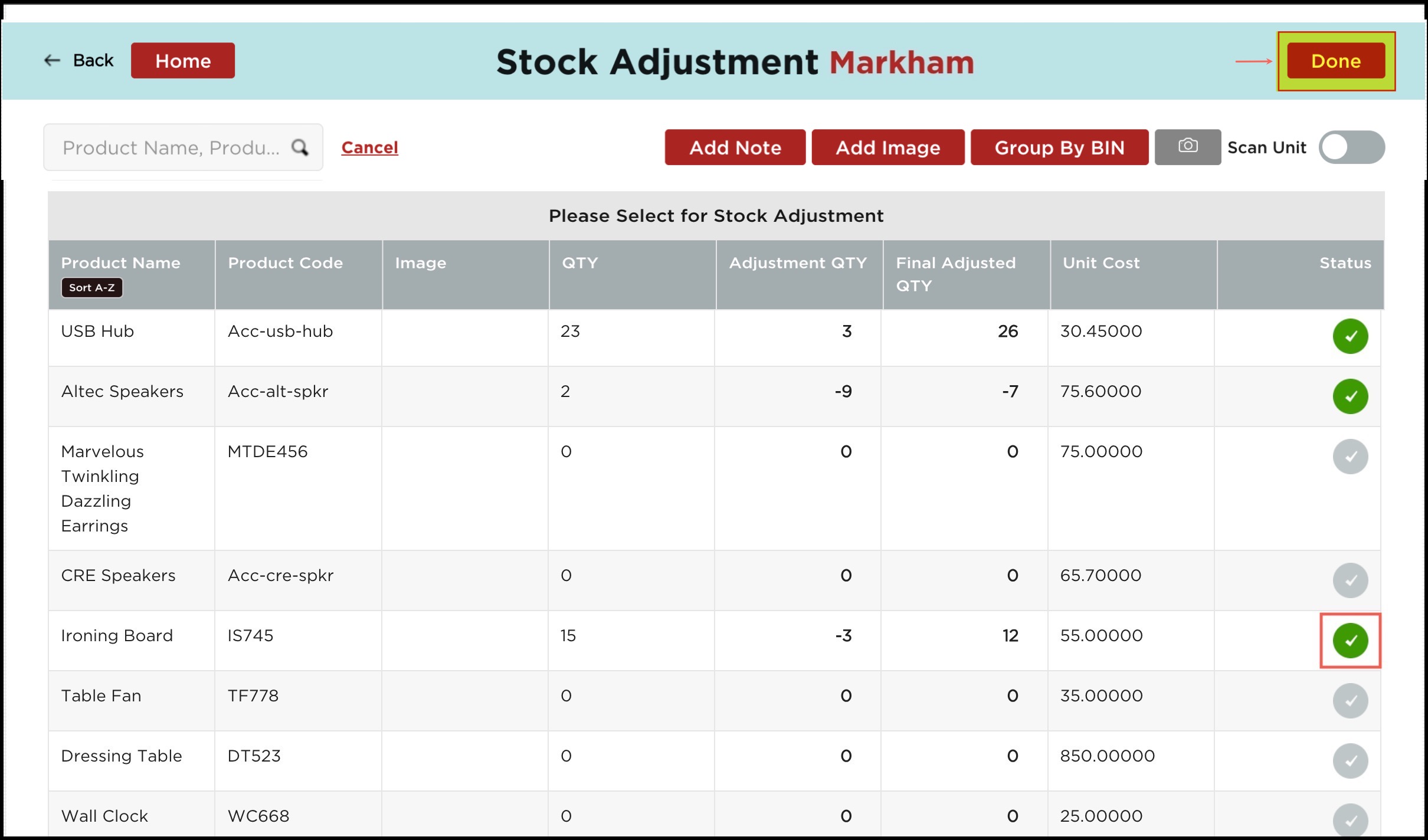Uncheck the Ironing Board green status checkmark

pos(1350,641)
